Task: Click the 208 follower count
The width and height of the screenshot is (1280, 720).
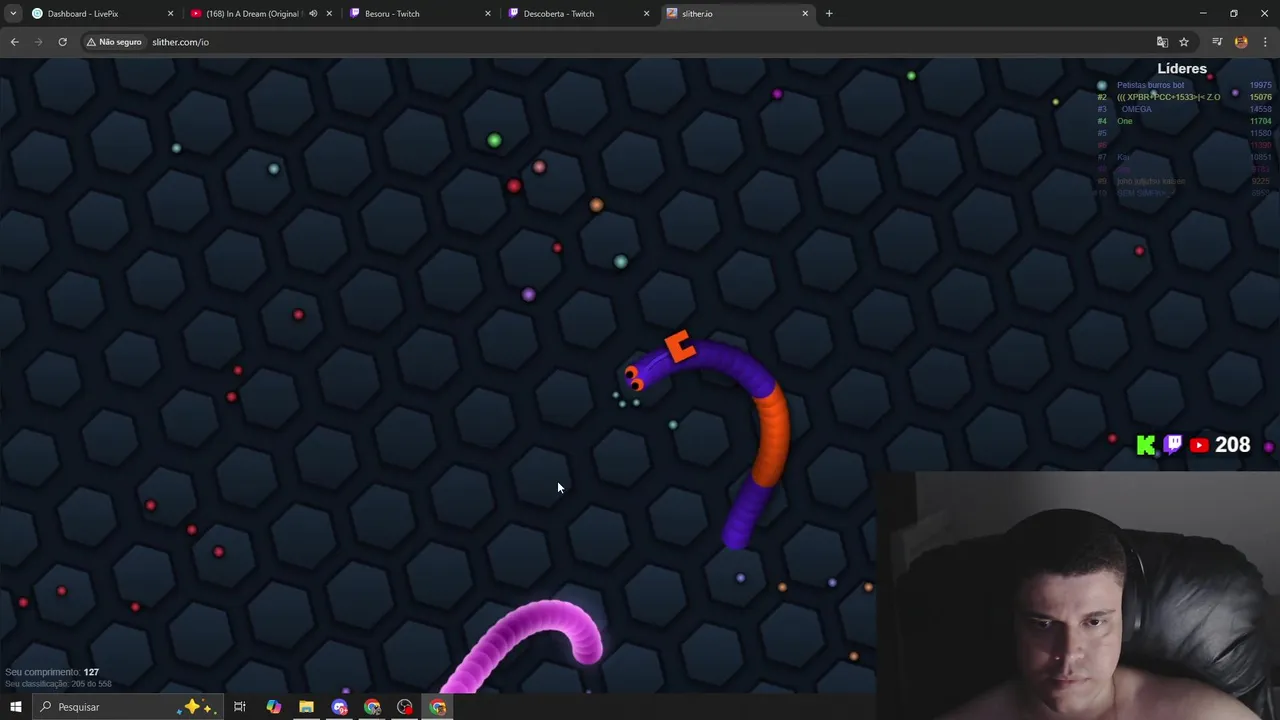Action: tap(1233, 445)
